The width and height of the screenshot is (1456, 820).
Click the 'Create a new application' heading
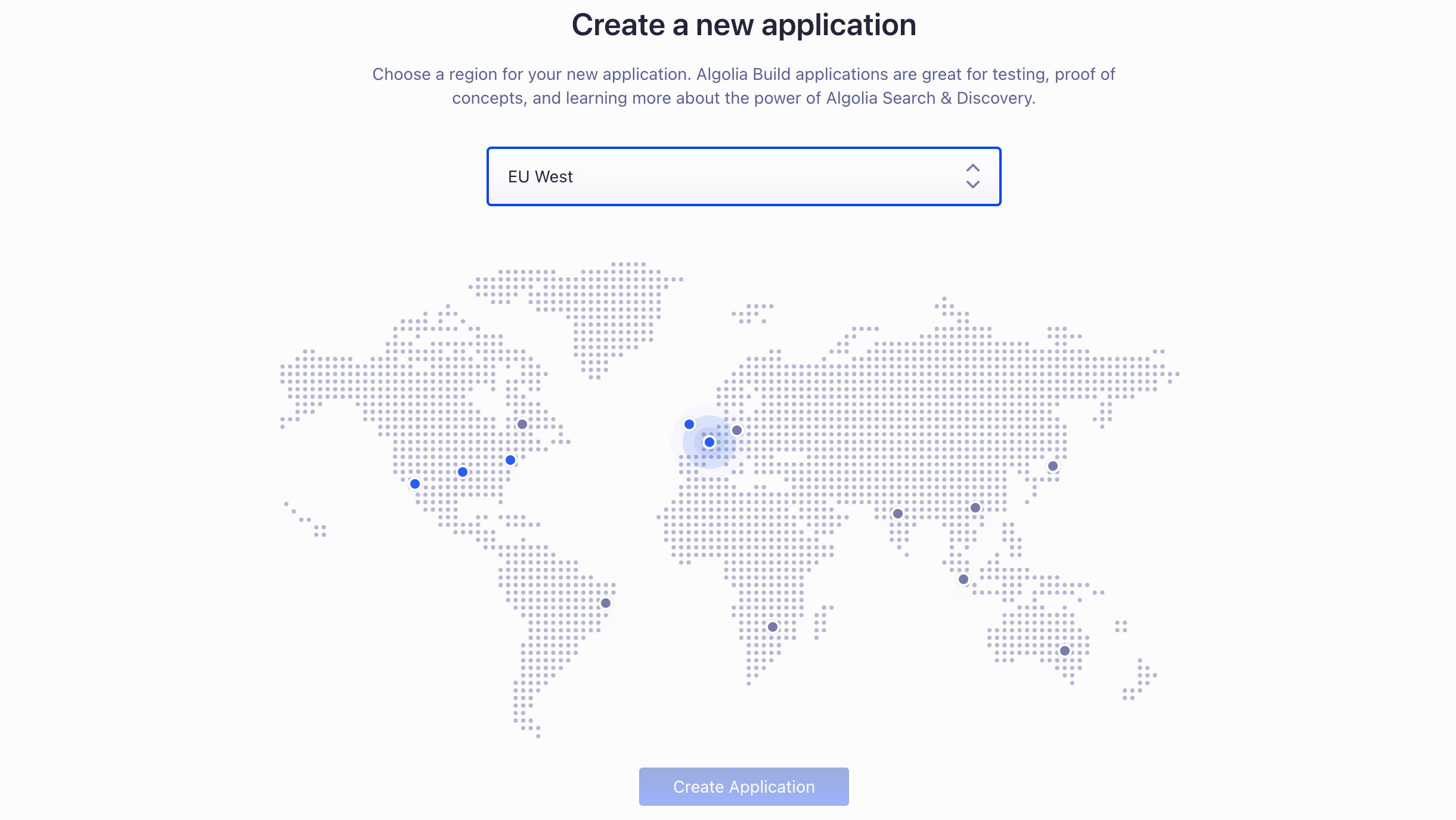(x=744, y=25)
